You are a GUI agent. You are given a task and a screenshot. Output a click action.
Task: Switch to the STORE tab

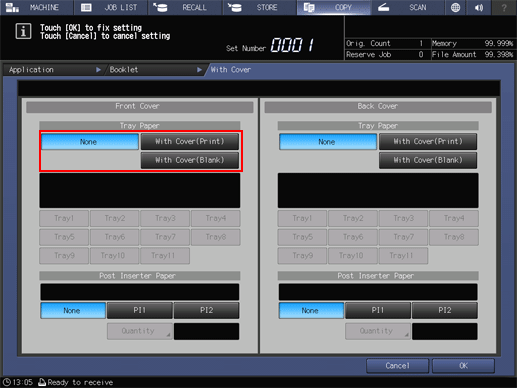(x=260, y=7)
